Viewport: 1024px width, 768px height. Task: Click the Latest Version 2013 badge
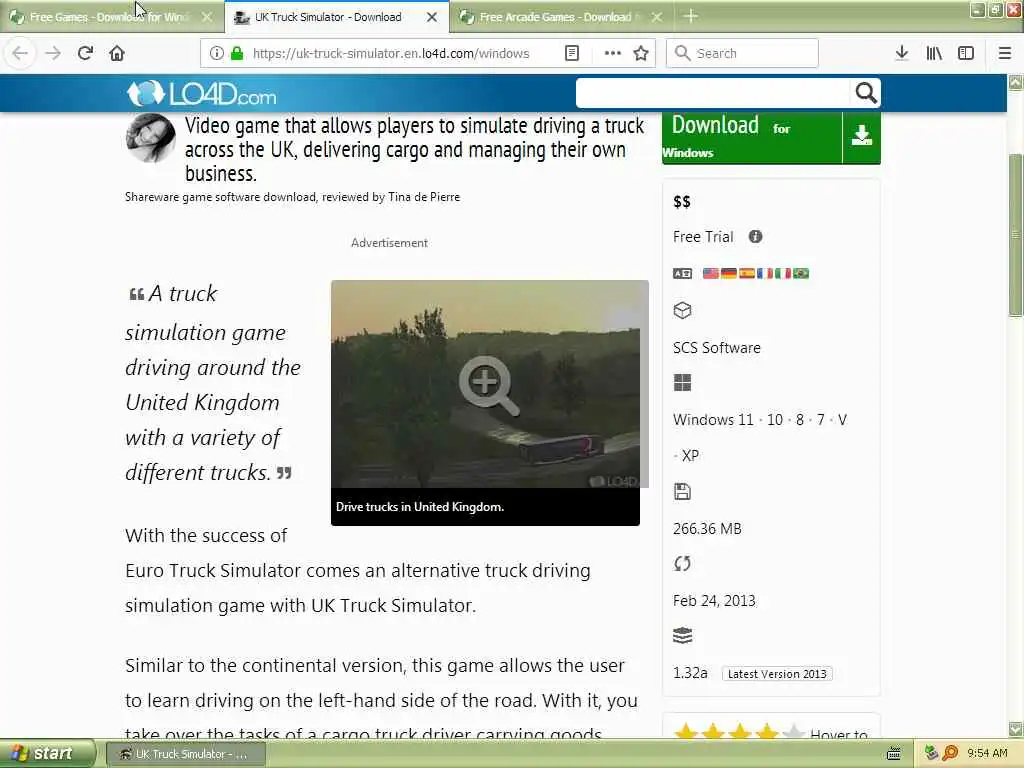point(776,673)
